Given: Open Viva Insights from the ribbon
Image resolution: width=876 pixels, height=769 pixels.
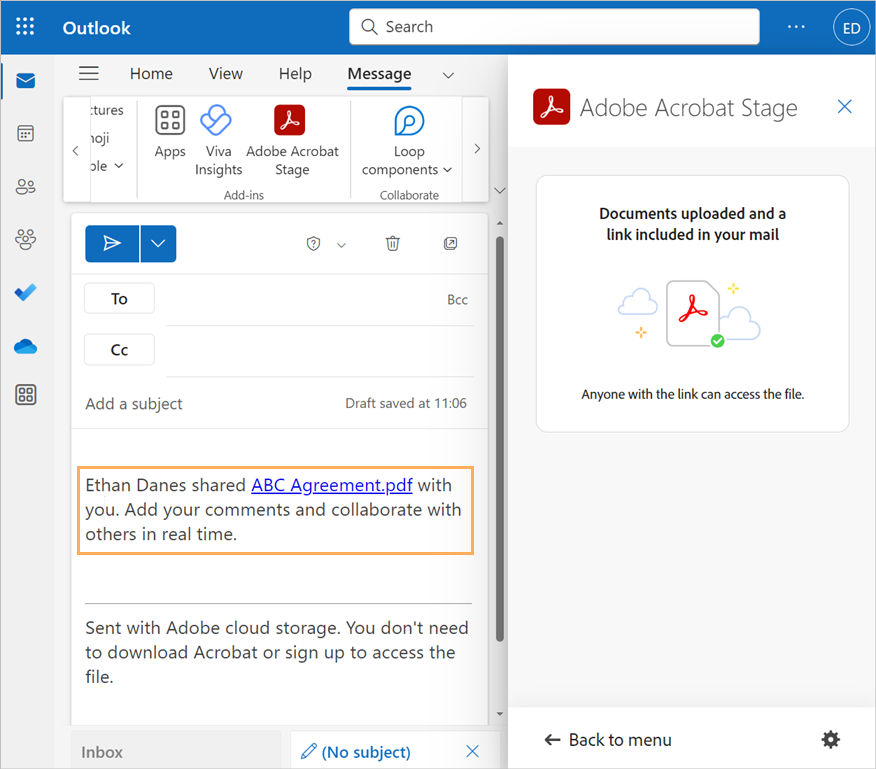Looking at the screenshot, I should click(x=217, y=135).
